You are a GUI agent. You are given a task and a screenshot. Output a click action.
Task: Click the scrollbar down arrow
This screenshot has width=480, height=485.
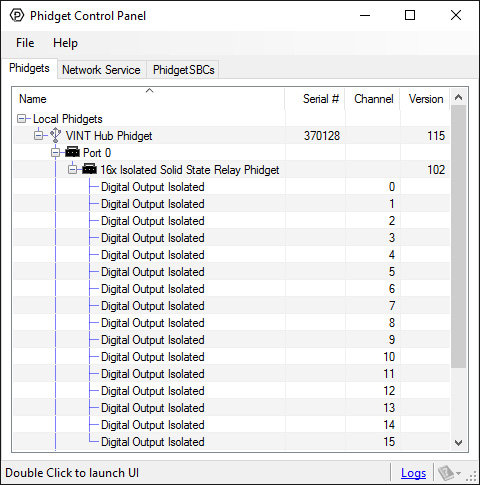pyautogui.click(x=459, y=443)
